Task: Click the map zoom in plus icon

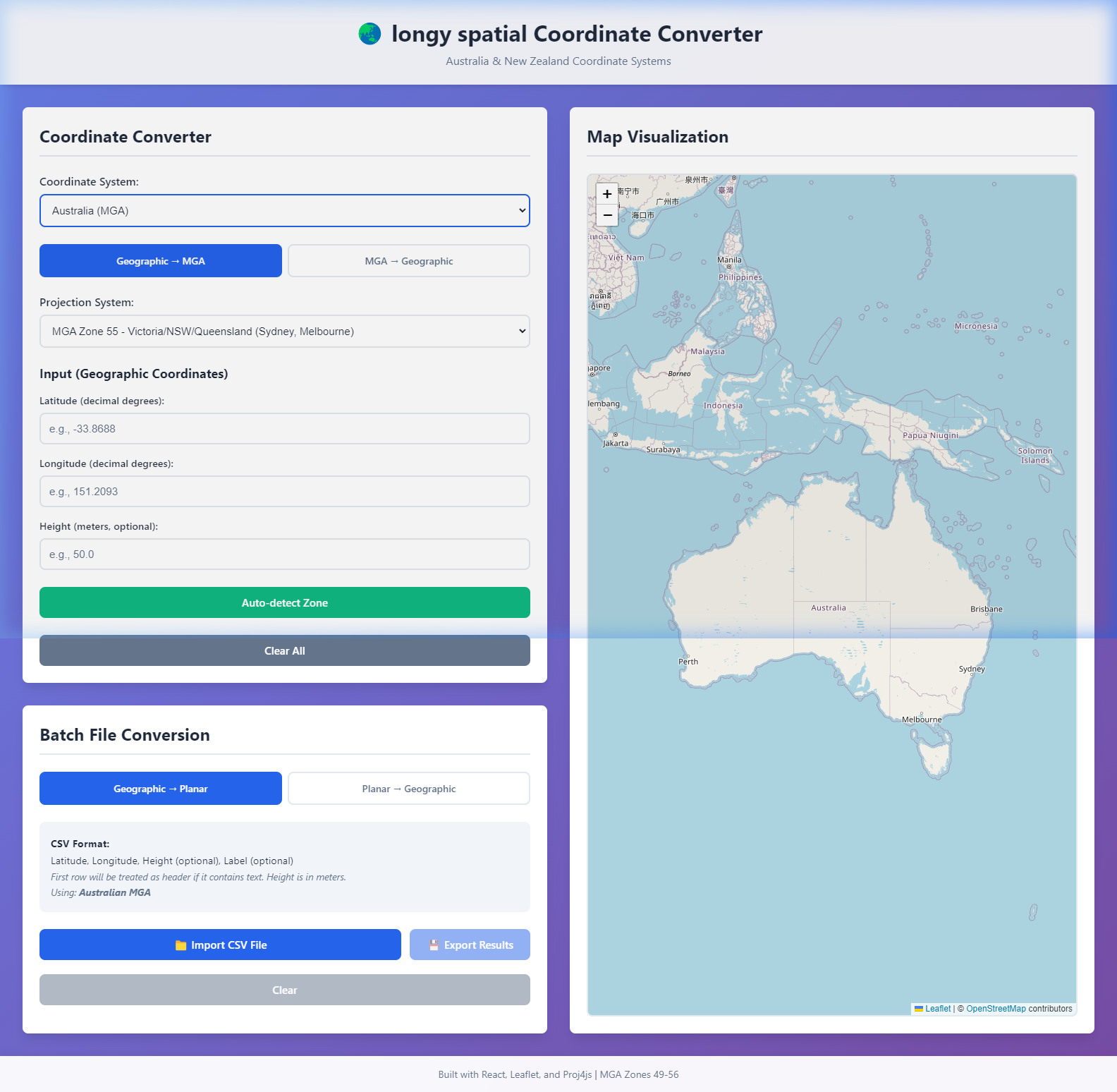Action: (607, 194)
